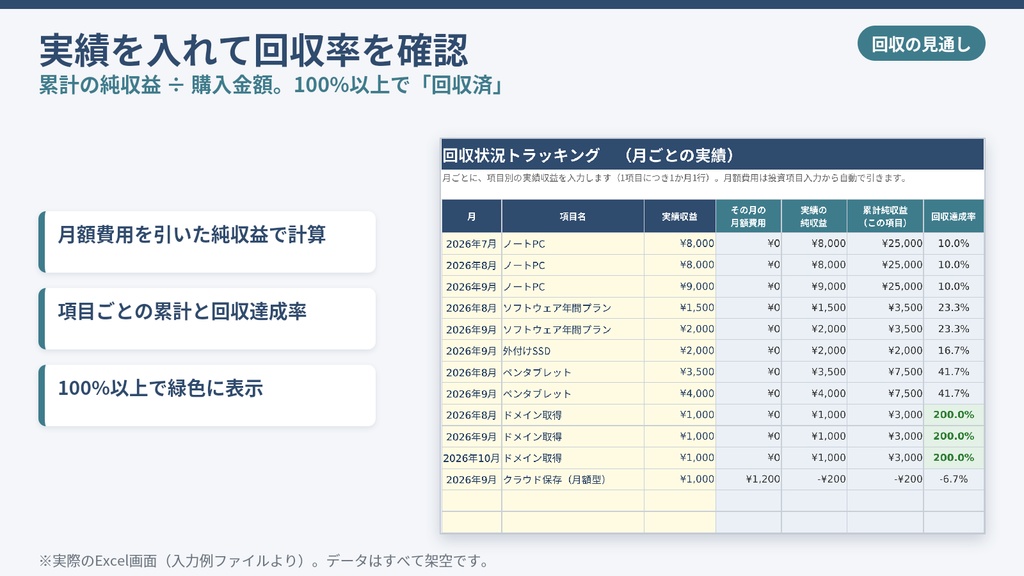Click the green 200.0% cell for 2026年8月 ドメイン取得
Image resolution: width=1024 pixels, height=576 pixels.
(953, 415)
